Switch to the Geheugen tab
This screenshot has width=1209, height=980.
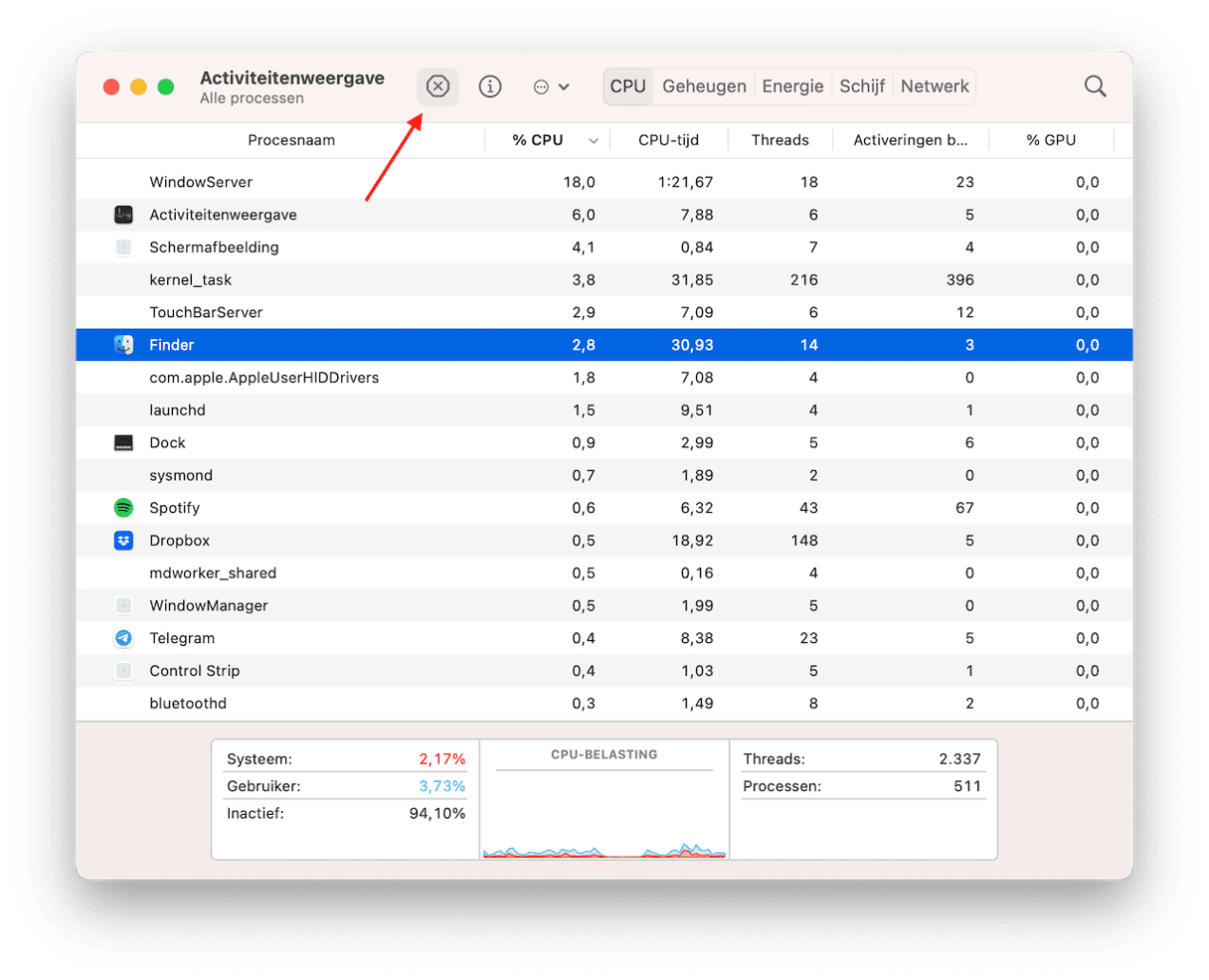(704, 86)
